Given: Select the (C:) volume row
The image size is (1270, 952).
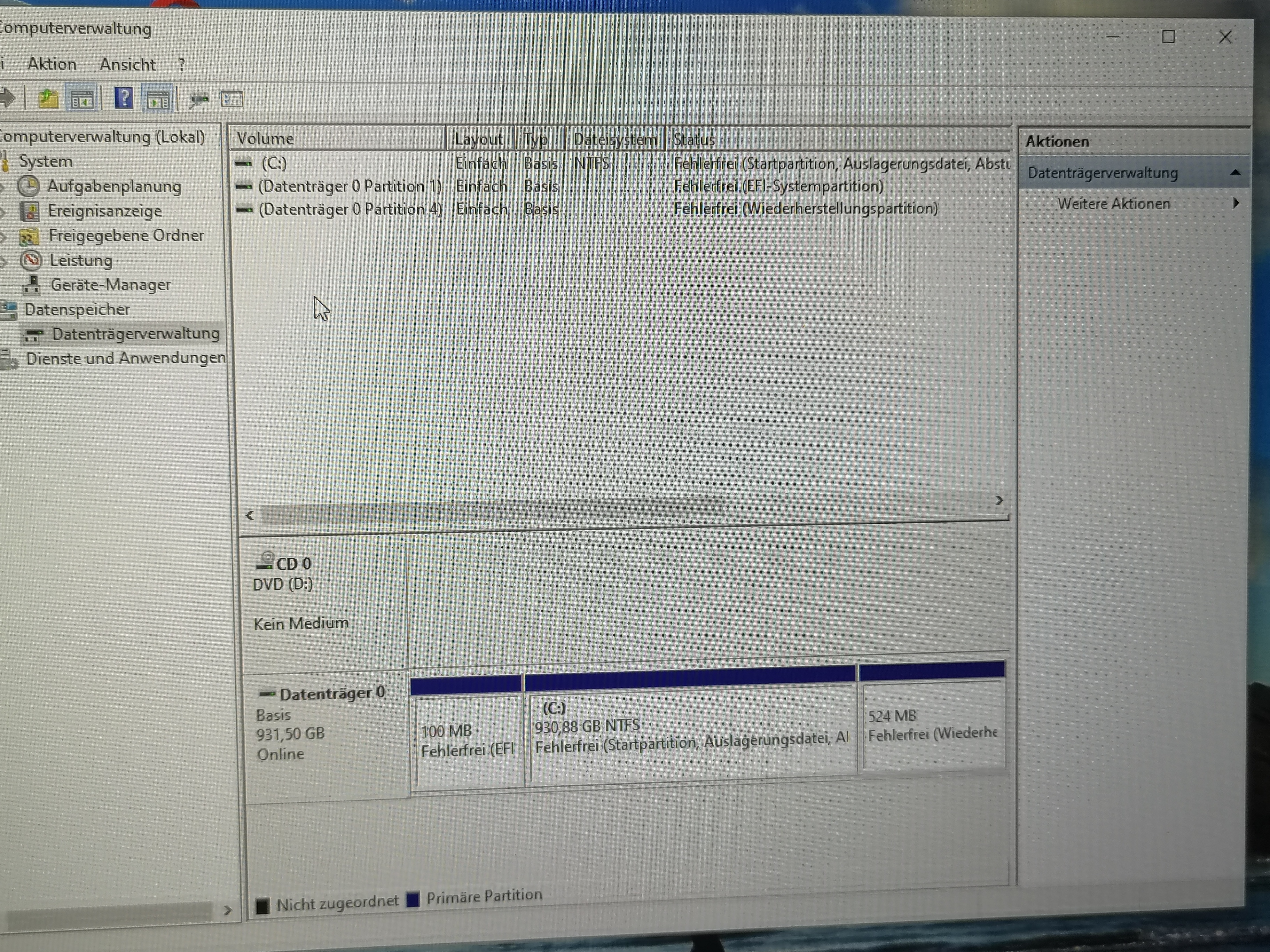Looking at the screenshot, I should coord(274,163).
